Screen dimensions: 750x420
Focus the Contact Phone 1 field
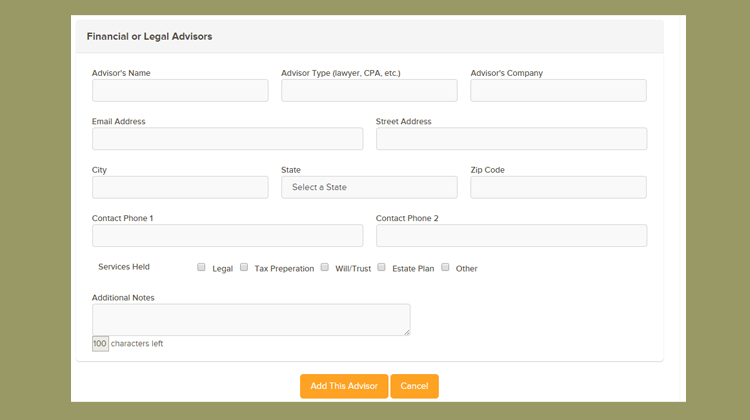pos(227,235)
